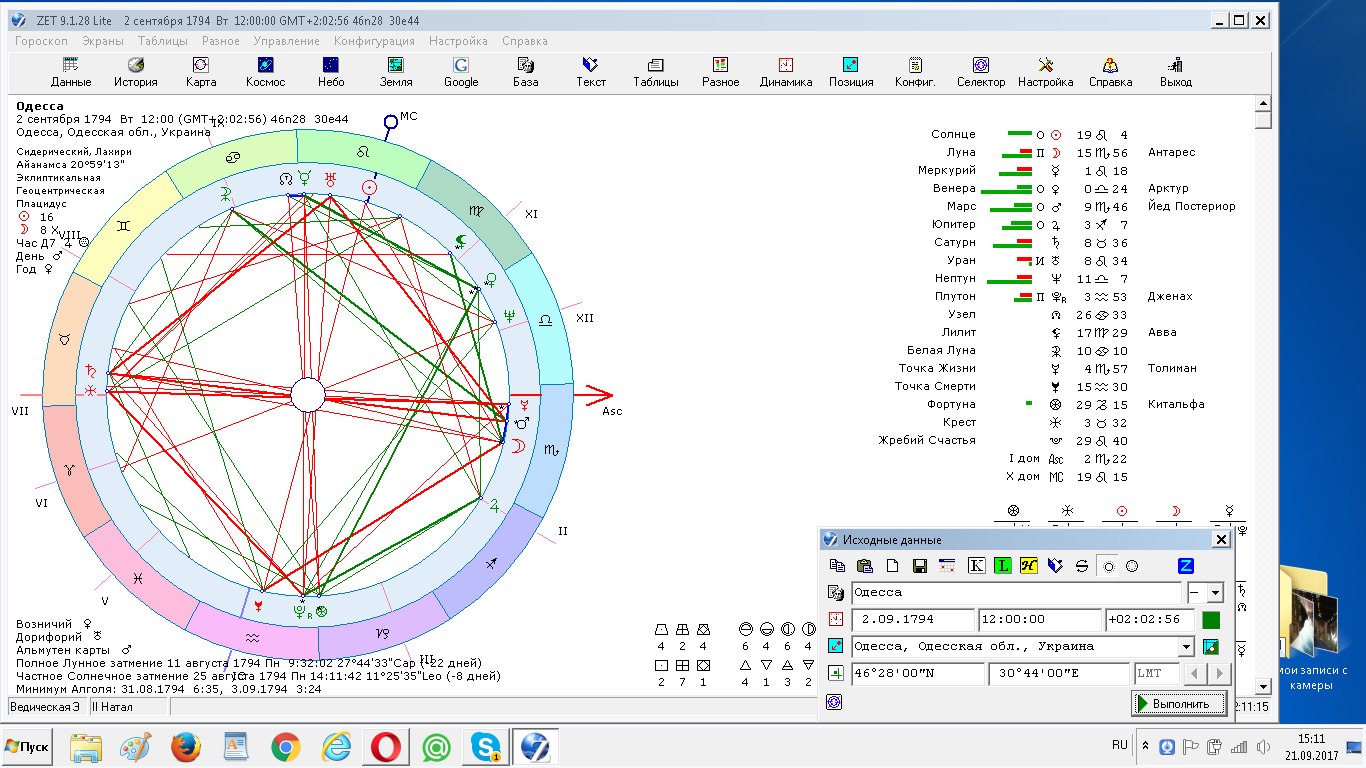1366x768 pixels.
Task: Click the boxed K icon
Action: (977, 566)
